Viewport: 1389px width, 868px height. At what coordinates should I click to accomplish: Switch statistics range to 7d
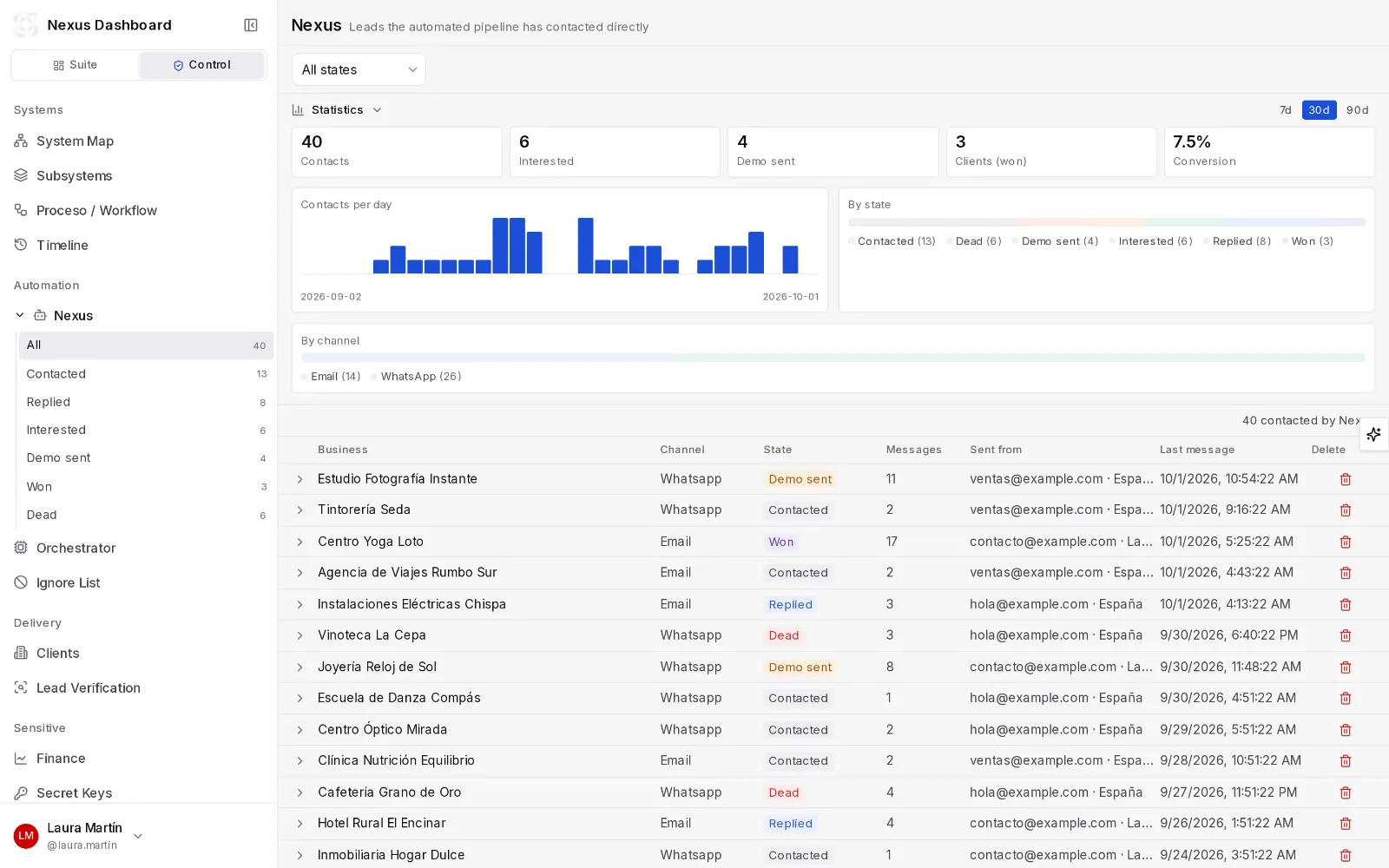[x=1286, y=110]
